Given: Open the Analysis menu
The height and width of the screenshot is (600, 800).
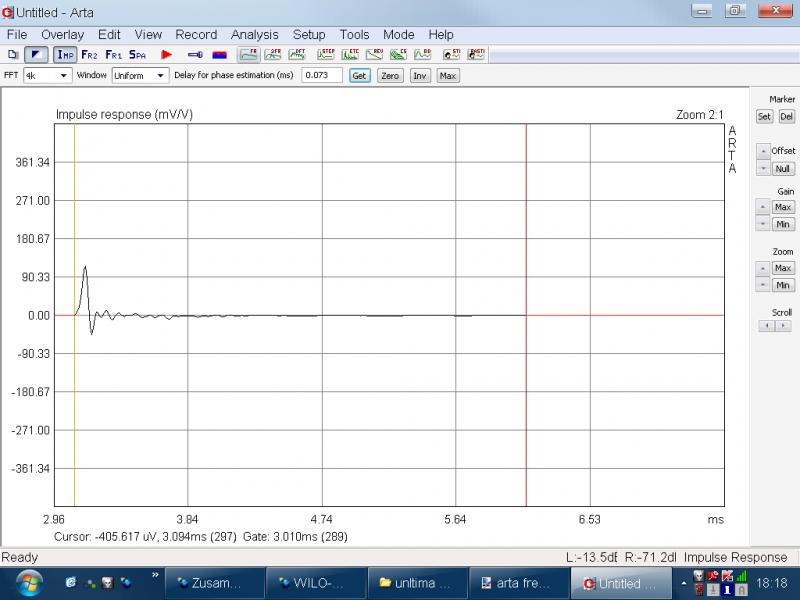Looking at the screenshot, I should pyautogui.click(x=254, y=34).
